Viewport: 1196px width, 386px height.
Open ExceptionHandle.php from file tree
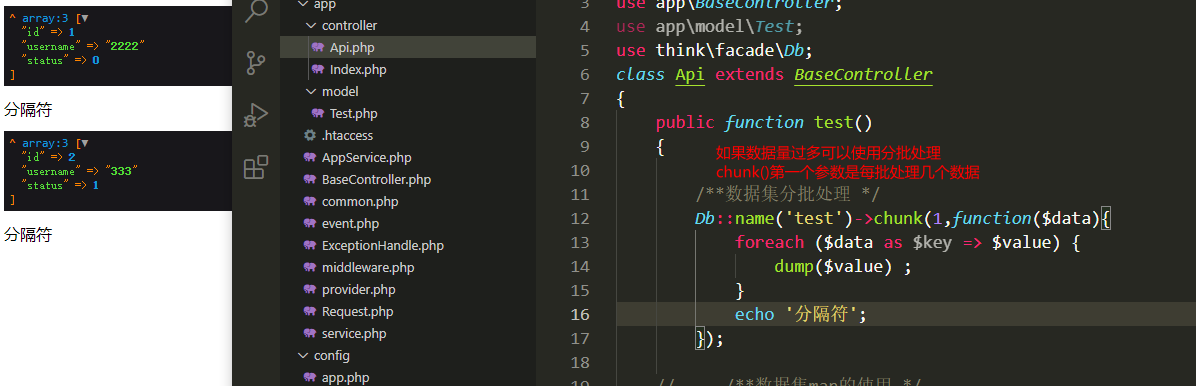[x=383, y=246]
